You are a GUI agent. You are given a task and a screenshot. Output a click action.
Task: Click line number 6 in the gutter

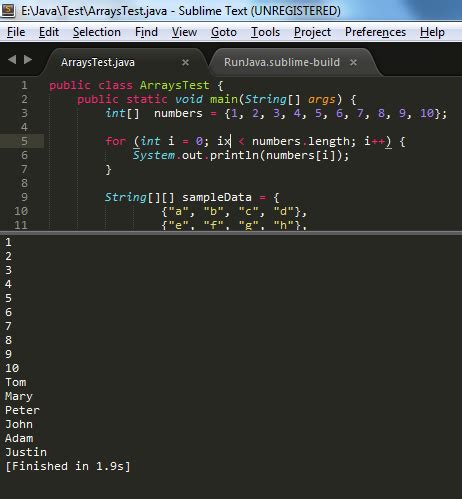[x=24, y=155]
